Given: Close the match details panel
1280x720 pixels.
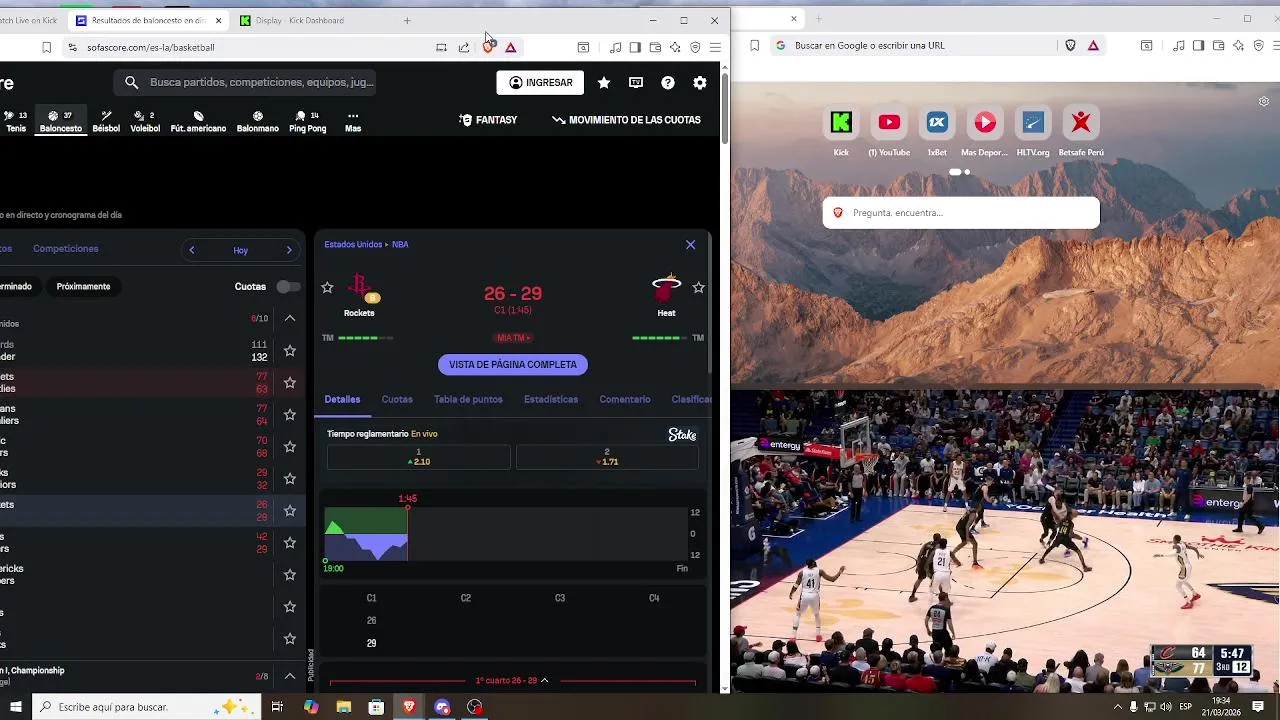Looking at the screenshot, I should [690, 245].
